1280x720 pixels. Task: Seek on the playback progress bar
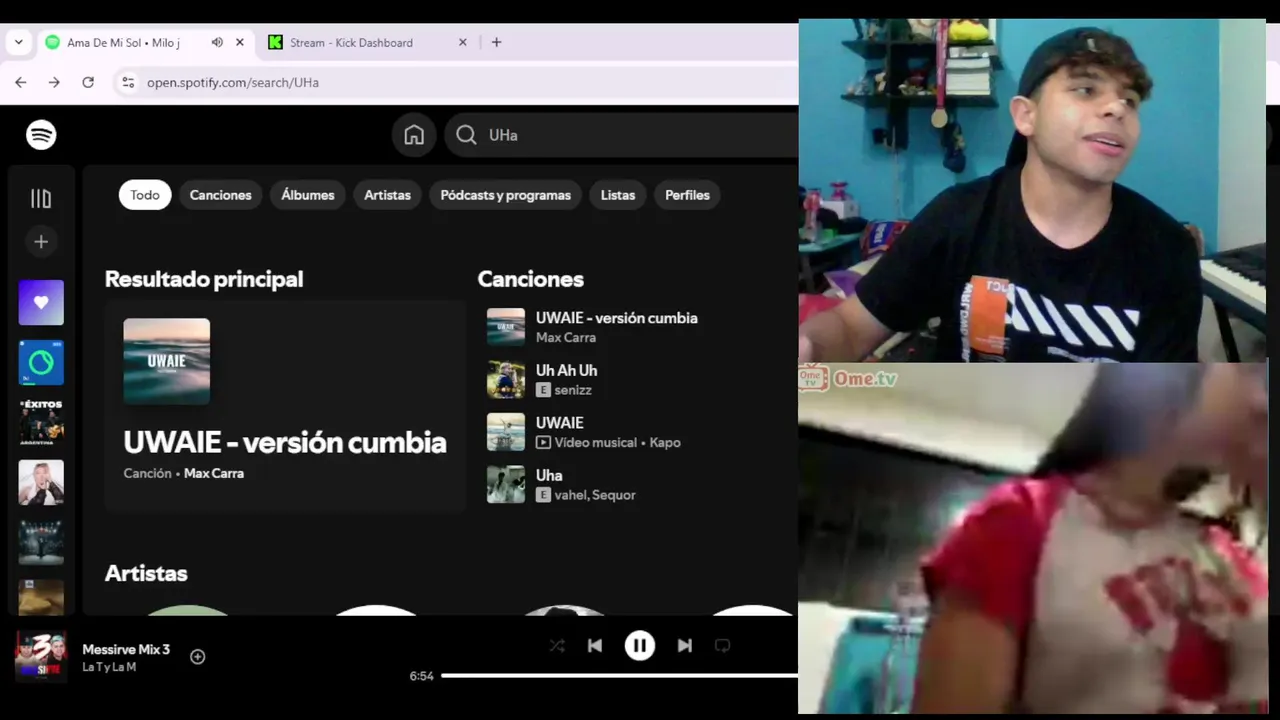pos(619,676)
